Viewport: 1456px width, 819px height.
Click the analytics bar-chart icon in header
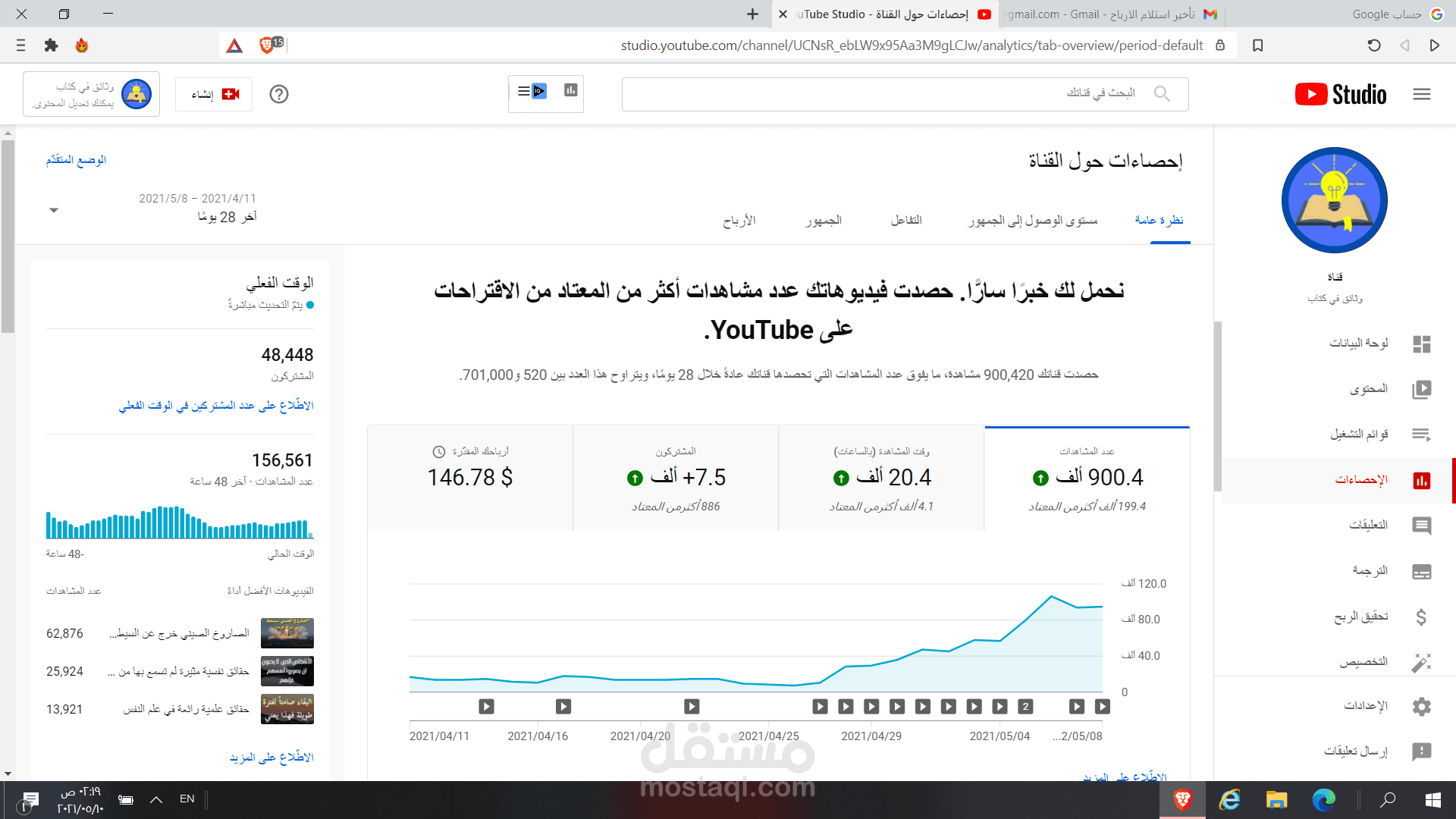click(571, 91)
